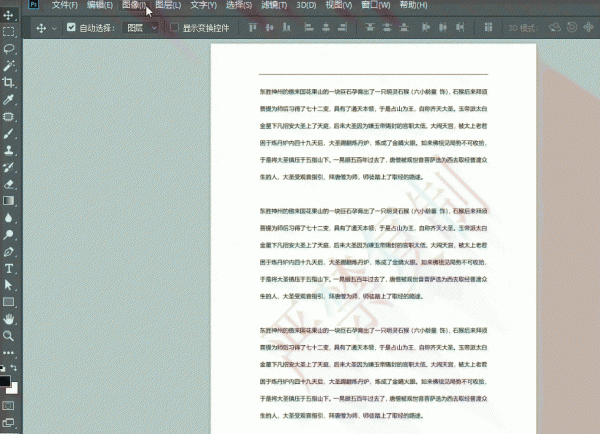Open the 滤镜(T) menu
600x434 pixels.
pos(274,5)
